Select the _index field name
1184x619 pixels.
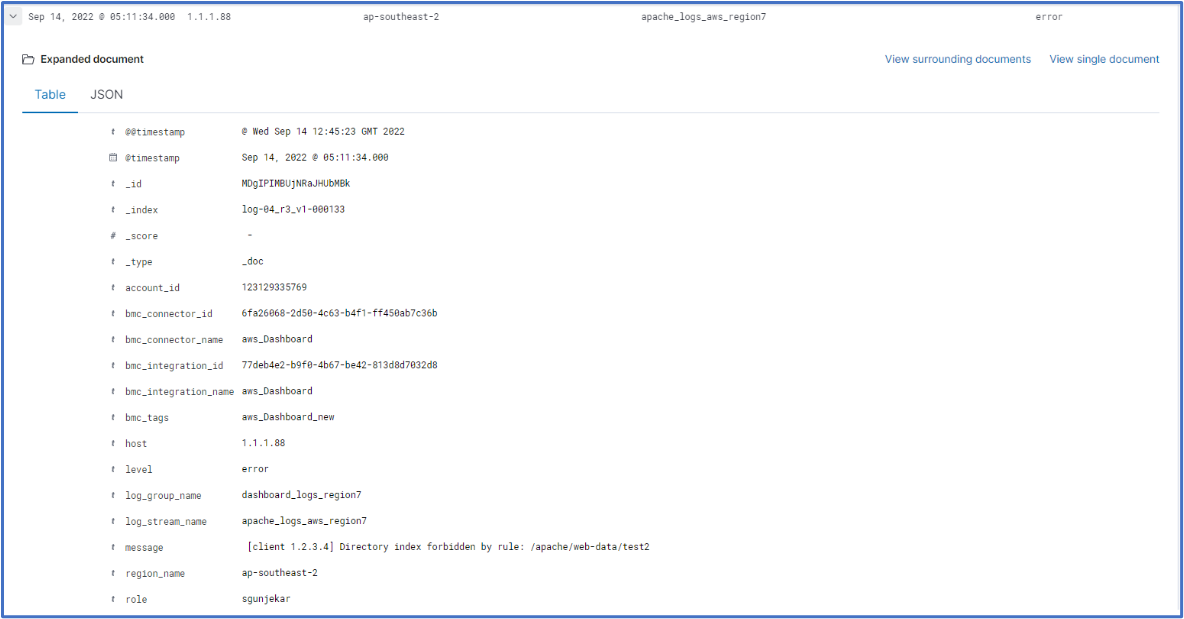tap(141, 210)
